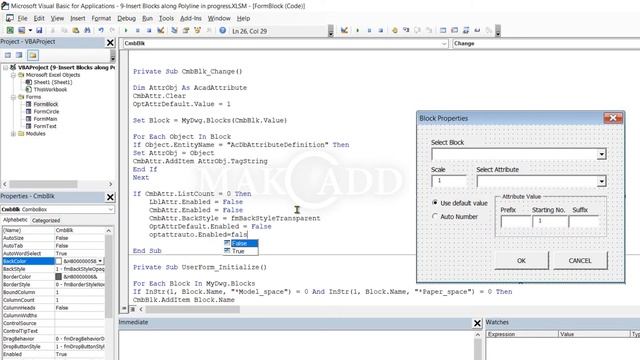Open Quick Watch with the glasses icon
The image size is (640, 360).
[477, 30]
